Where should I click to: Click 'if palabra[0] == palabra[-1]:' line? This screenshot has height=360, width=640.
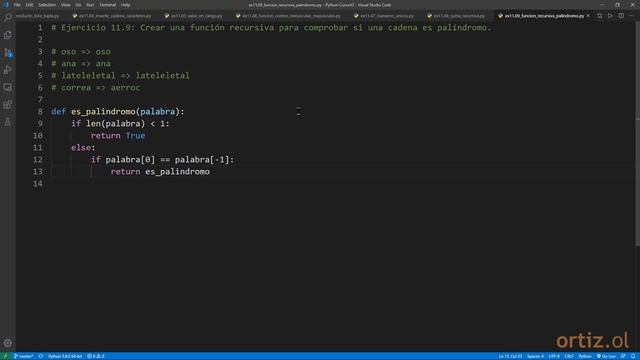tap(162, 160)
